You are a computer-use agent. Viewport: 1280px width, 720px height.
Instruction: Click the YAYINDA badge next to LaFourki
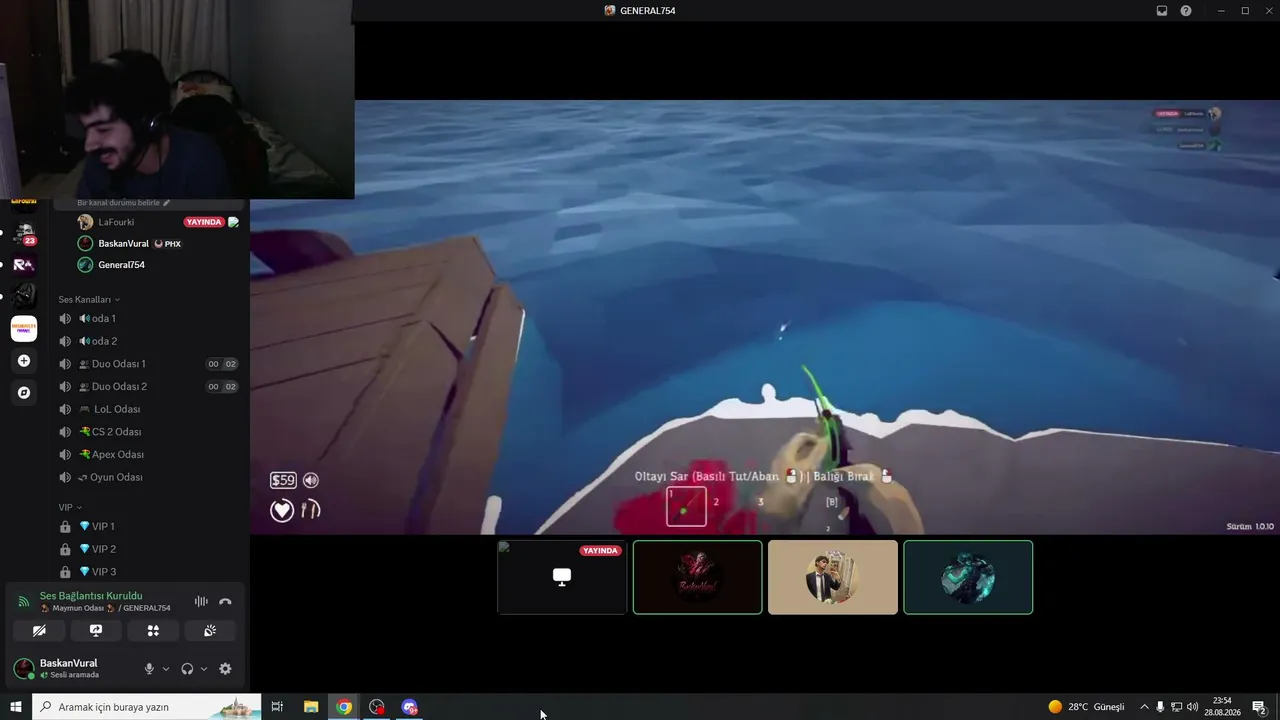(x=204, y=222)
